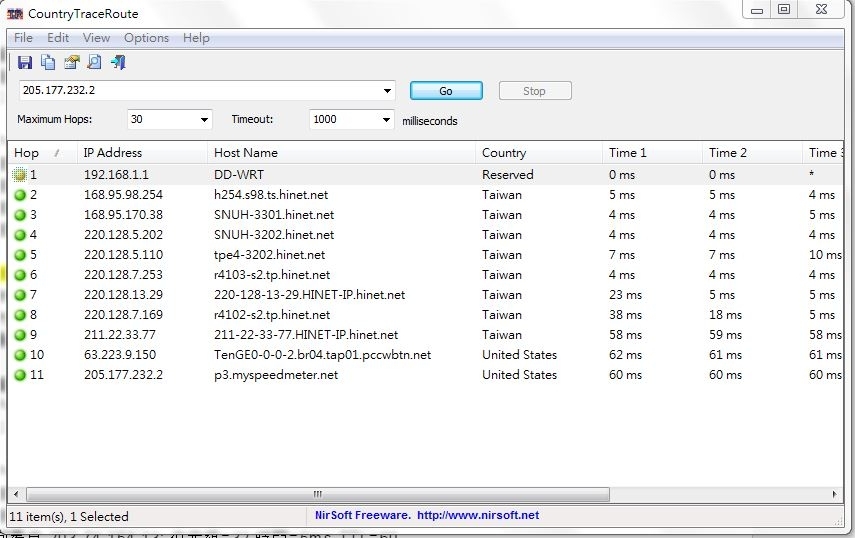Select host 220-128-13-29.HINET-IP.hinet.net
Screen dimensions: 855x538
coord(309,295)
